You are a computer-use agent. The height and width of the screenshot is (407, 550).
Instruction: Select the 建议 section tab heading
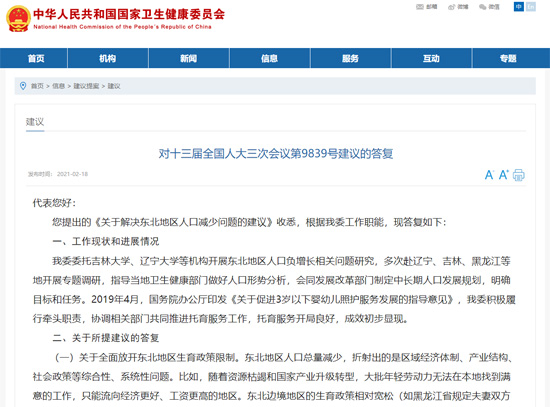(35, 122)
